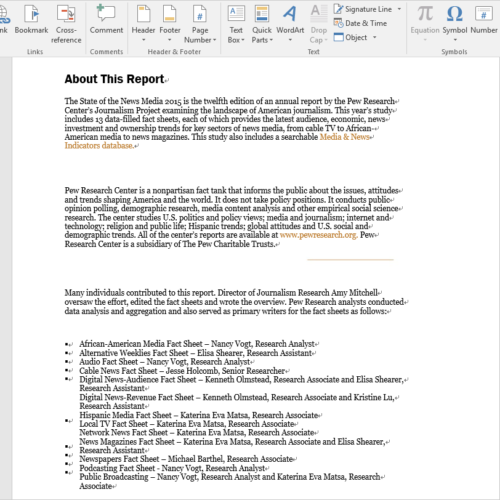Click the Page Number icon
This screenshot has width=500, height=500.
(x=200, y=14)
